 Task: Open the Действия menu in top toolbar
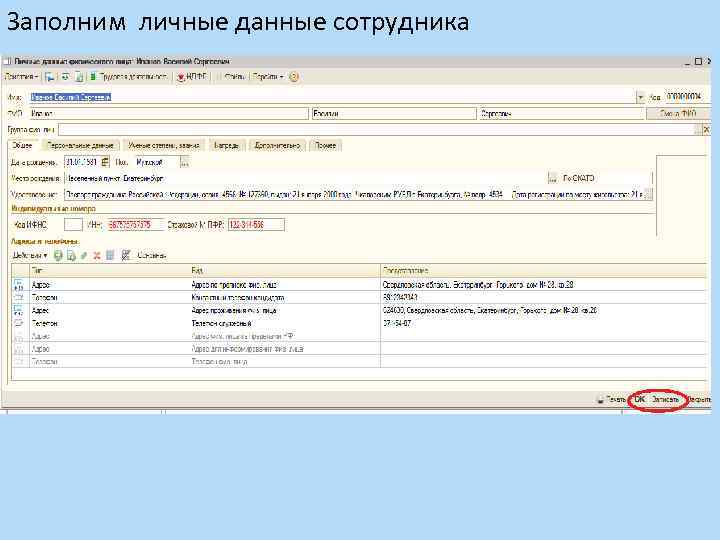coord(21,77)
